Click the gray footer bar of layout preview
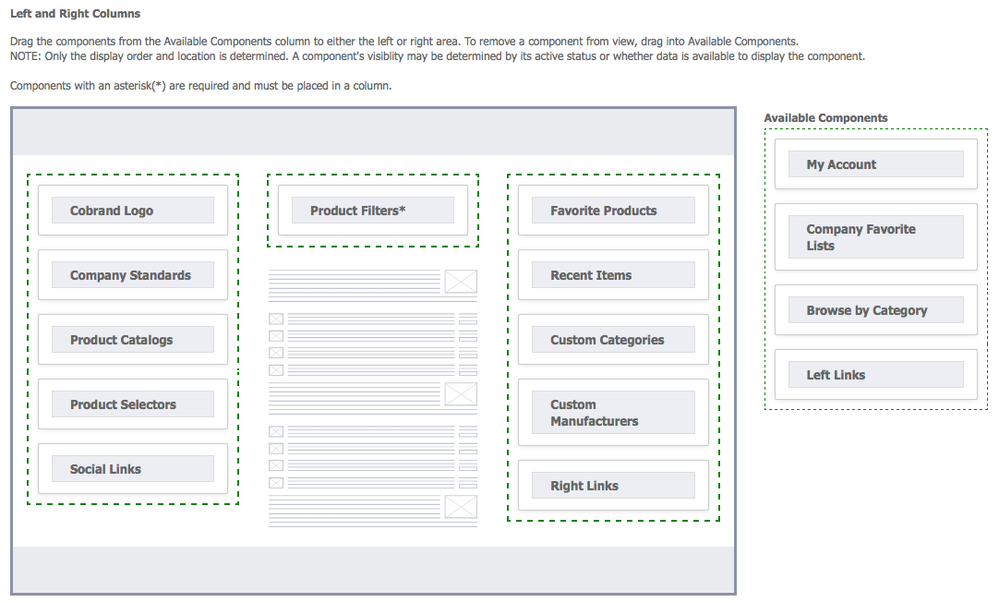Viewport: 999px width, 603px height. click(374, 568)
